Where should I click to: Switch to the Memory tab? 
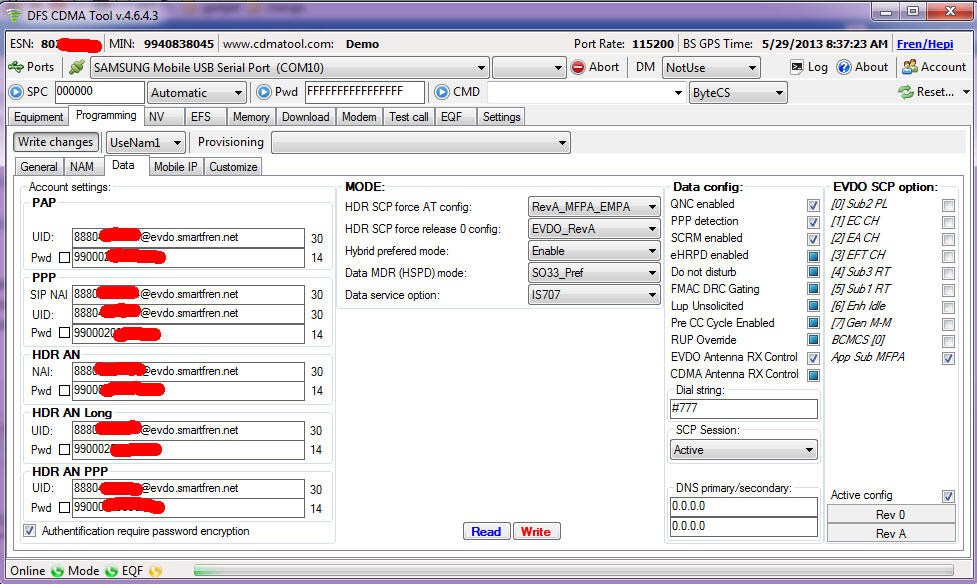(x=251, y=117)
